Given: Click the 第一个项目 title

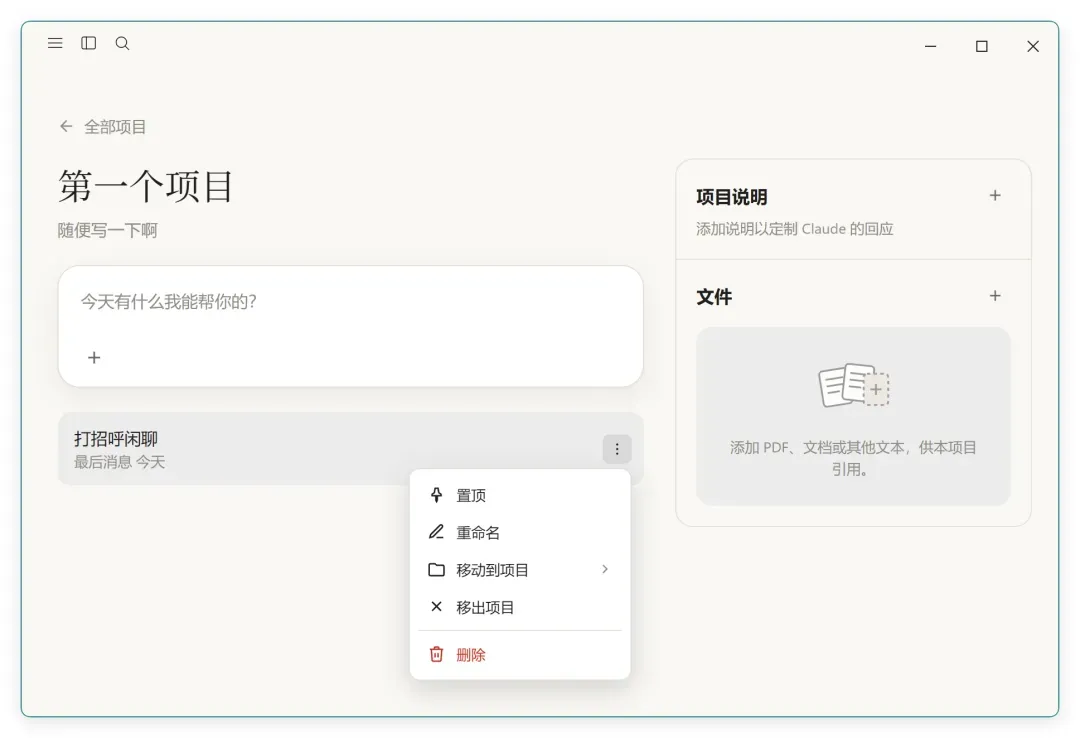Looking at the screenshot, I should [x=146, y=187].
